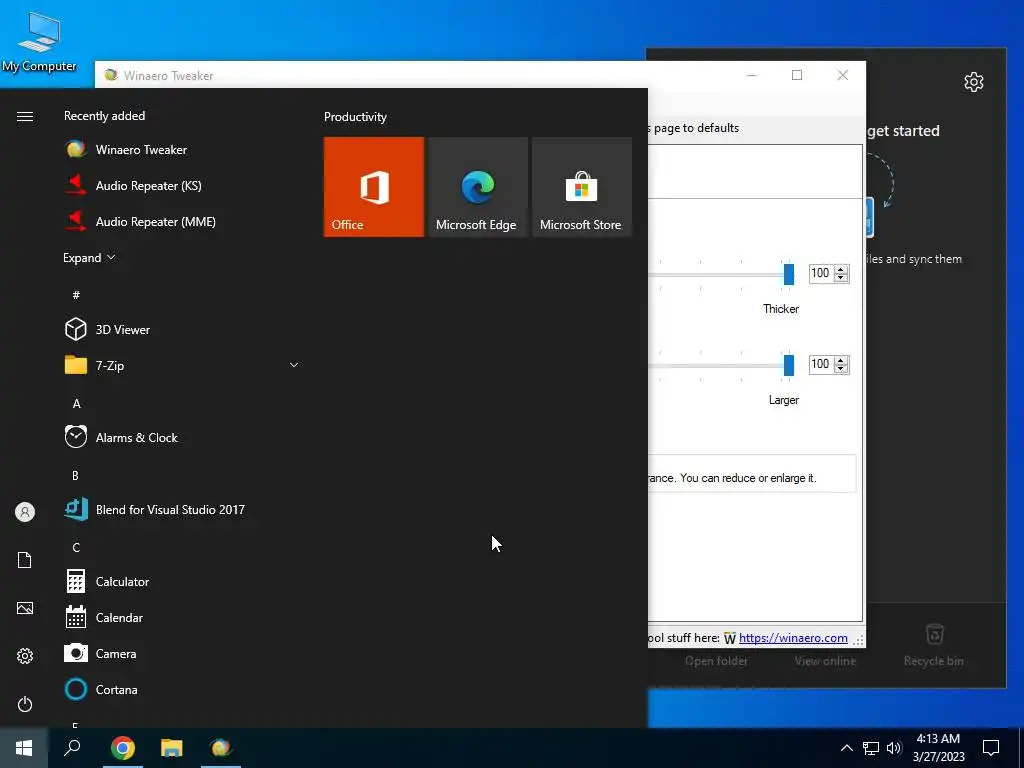Click reset page to defaults
Viewport: 1024px width, 768px height.
pyautogui.click(x=694, y=128)
